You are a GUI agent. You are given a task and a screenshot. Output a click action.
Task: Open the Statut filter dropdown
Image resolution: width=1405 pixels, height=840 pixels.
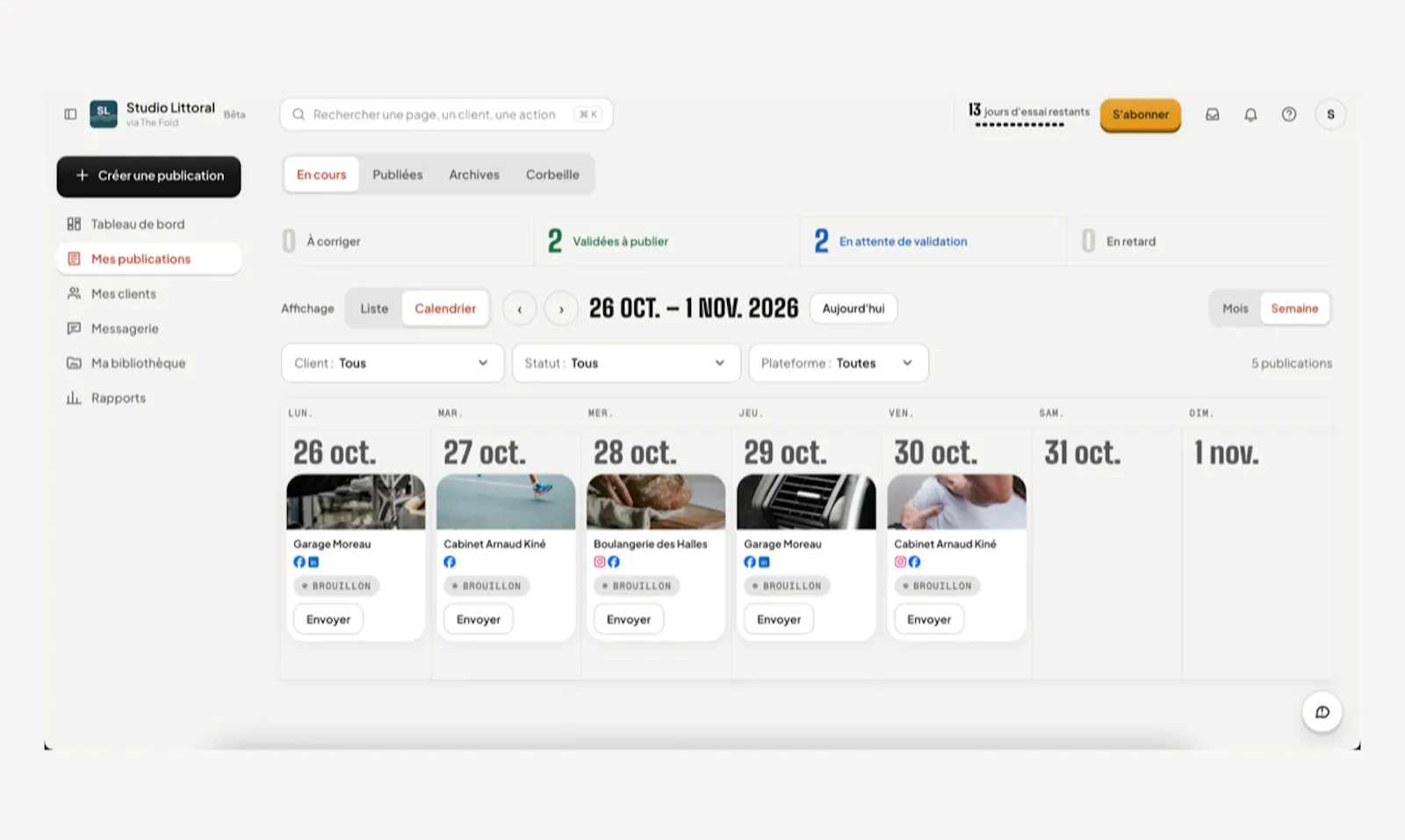(626, 363)
